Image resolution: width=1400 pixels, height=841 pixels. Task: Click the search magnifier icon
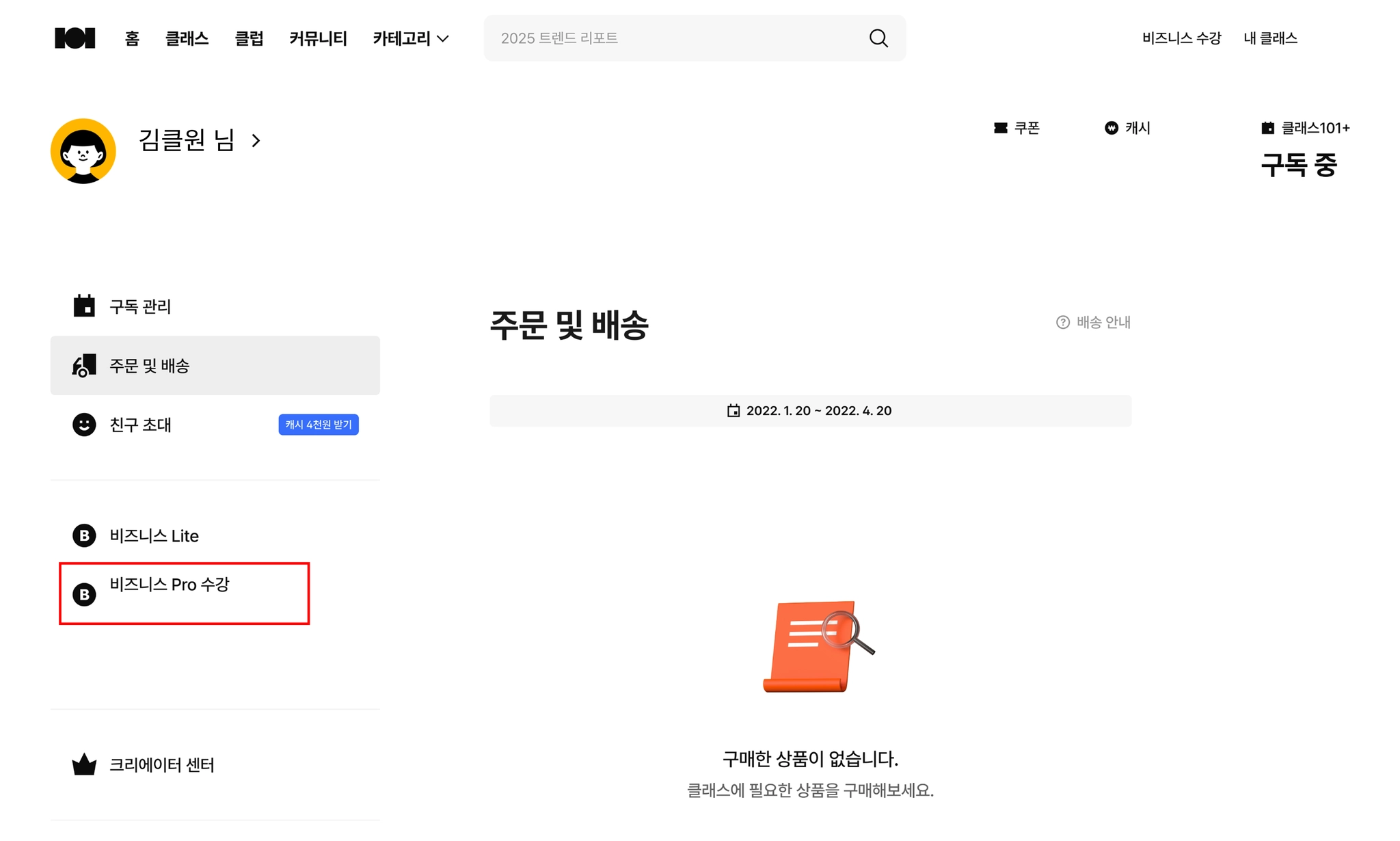point(878,38)
